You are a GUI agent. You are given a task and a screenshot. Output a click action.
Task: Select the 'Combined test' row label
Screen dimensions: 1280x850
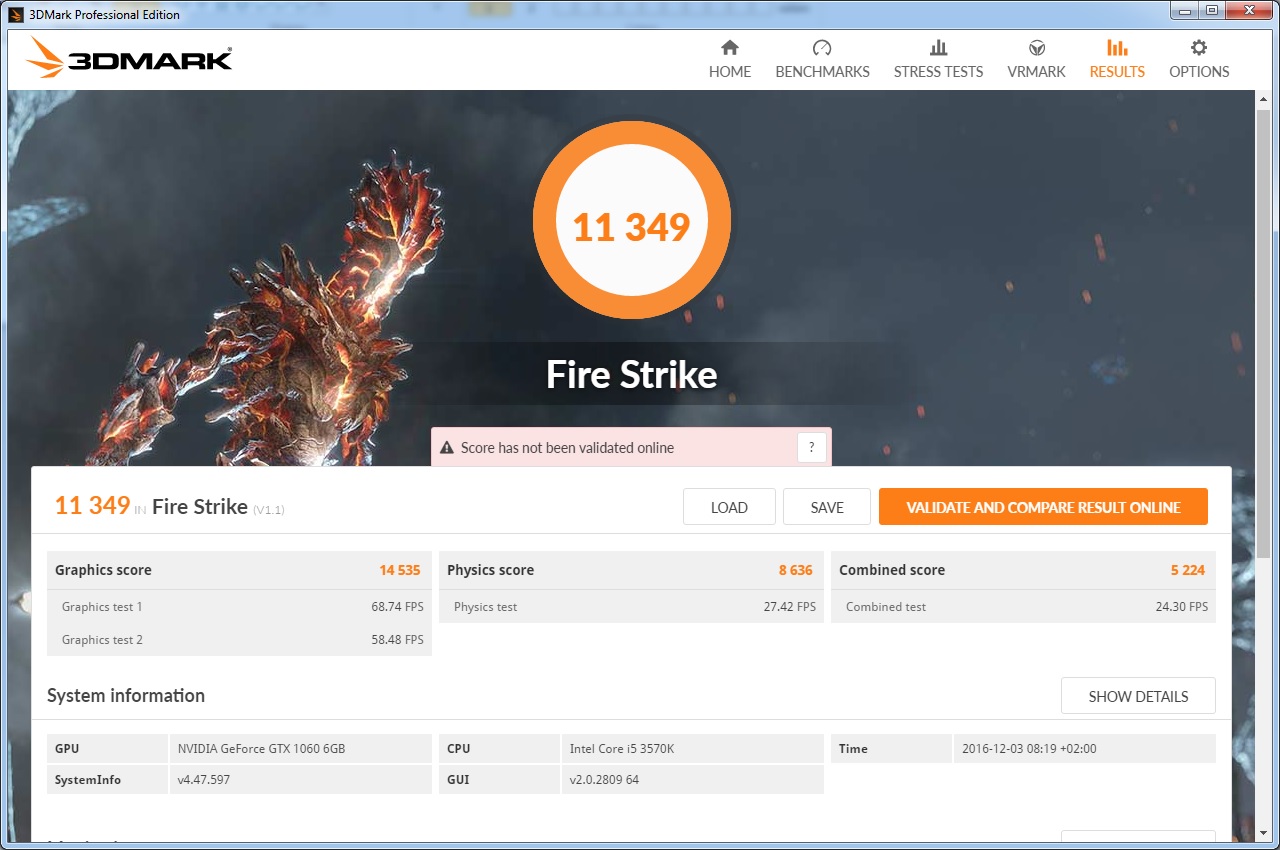[886, 607]
